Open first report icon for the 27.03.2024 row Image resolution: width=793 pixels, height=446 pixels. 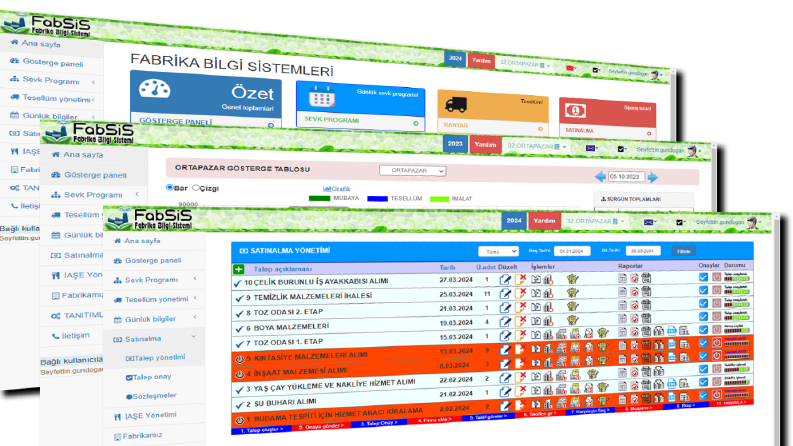(623, 278)
